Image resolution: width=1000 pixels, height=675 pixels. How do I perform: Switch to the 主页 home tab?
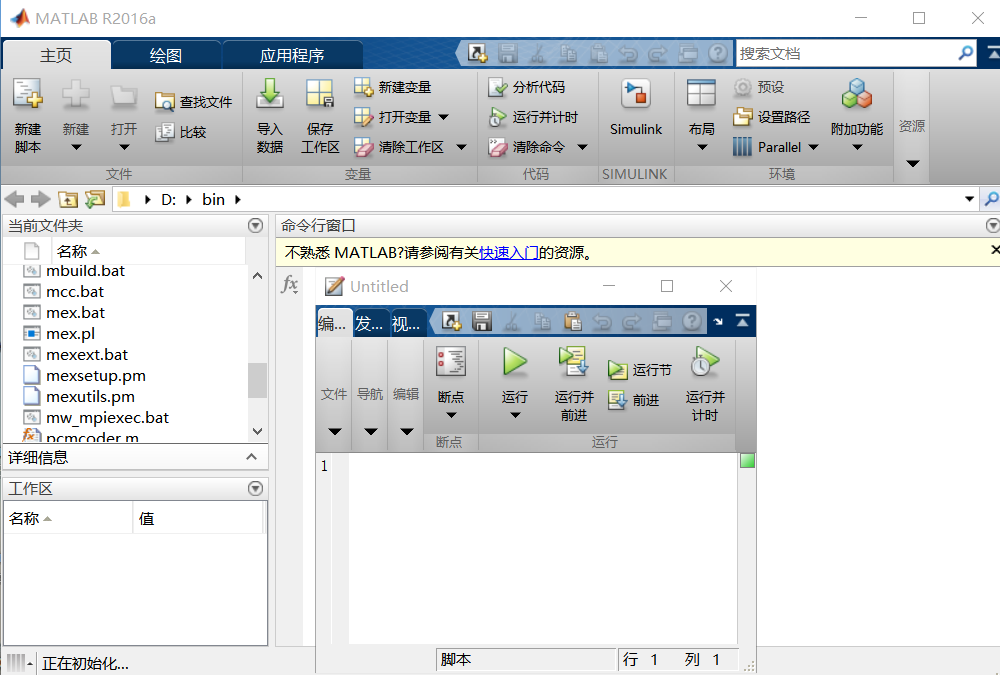(56, 55)
